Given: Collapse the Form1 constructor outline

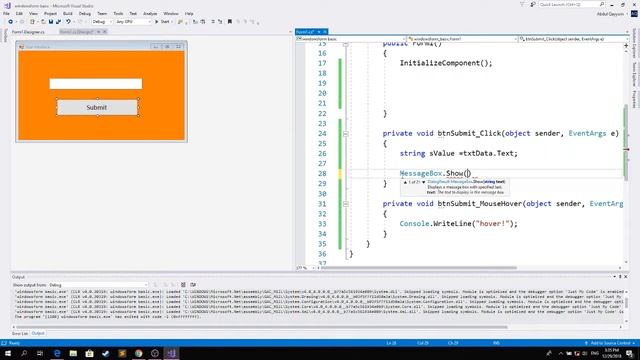Looking at the screenshot, I should coord(346,44).
